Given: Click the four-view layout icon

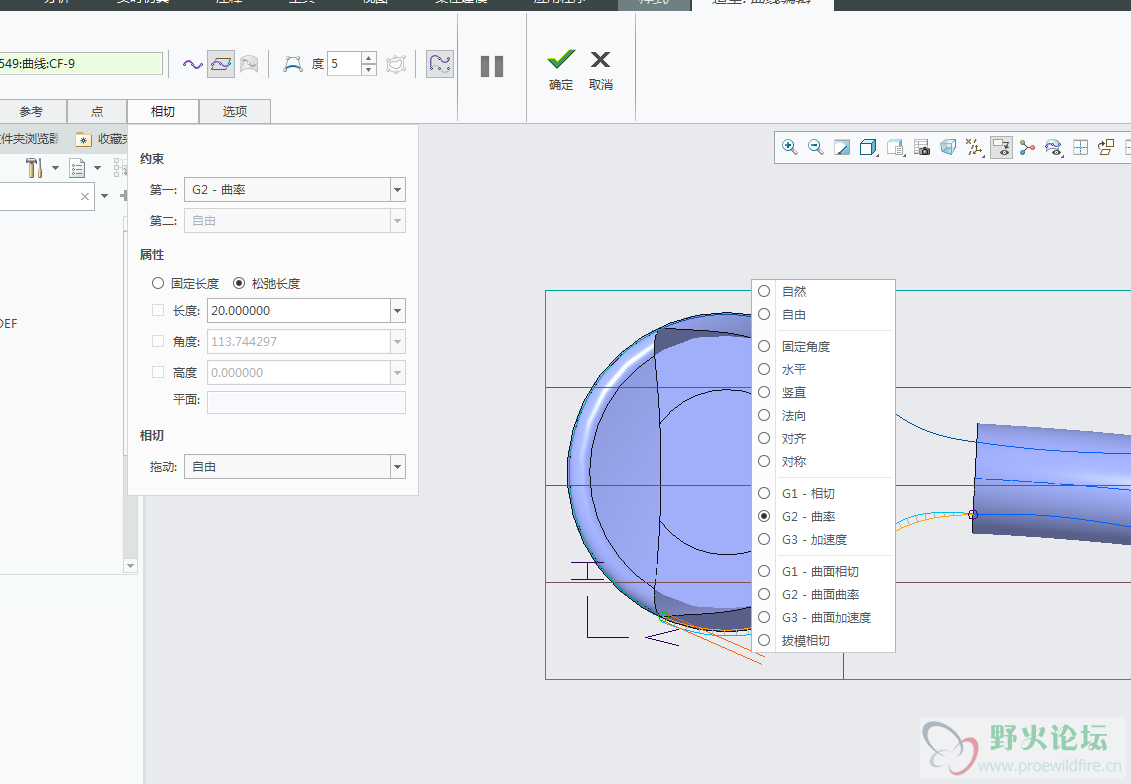Looking at the screenshot, I should tap(1081, 147).
